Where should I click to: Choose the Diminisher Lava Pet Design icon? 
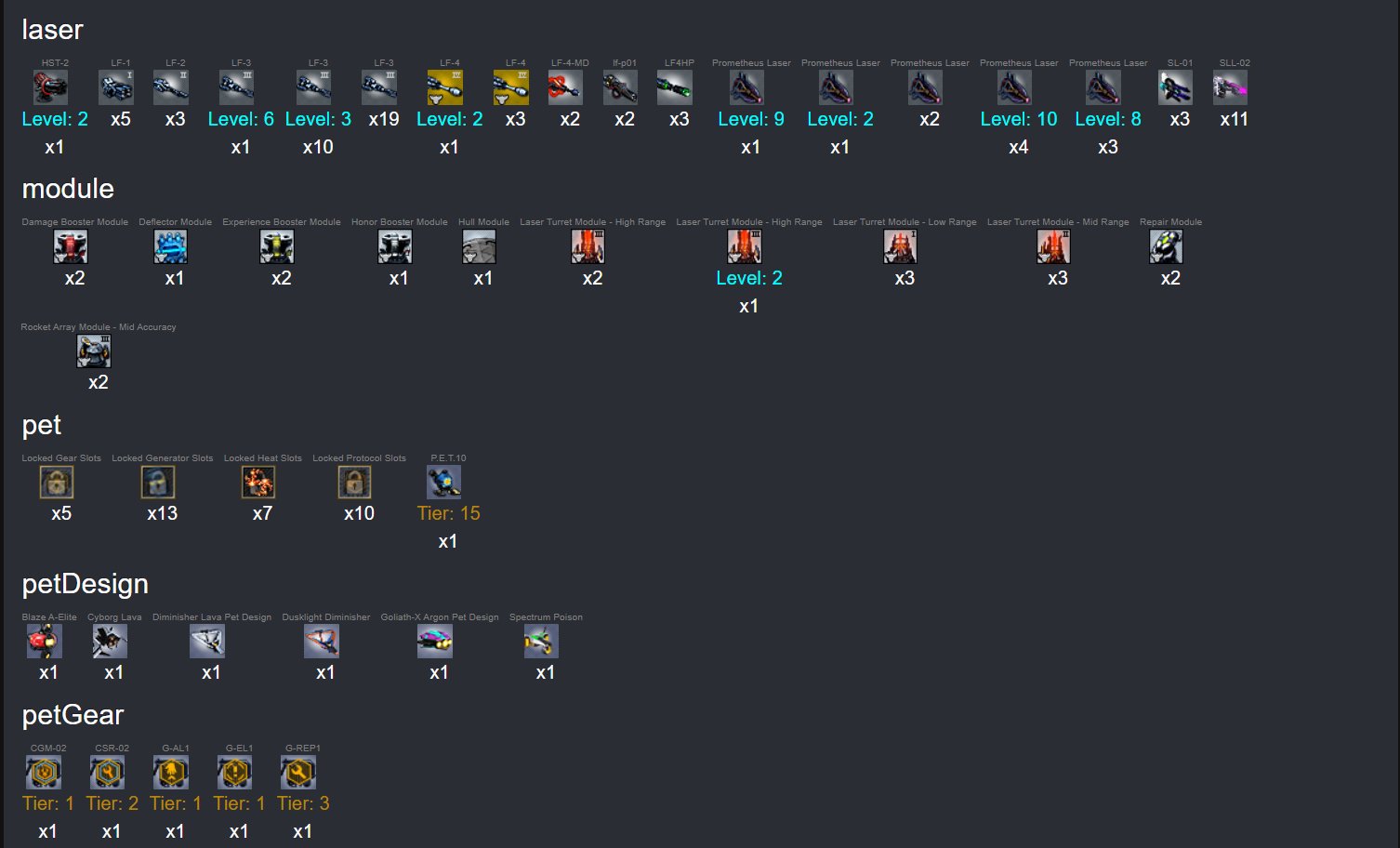click(207, 642)
